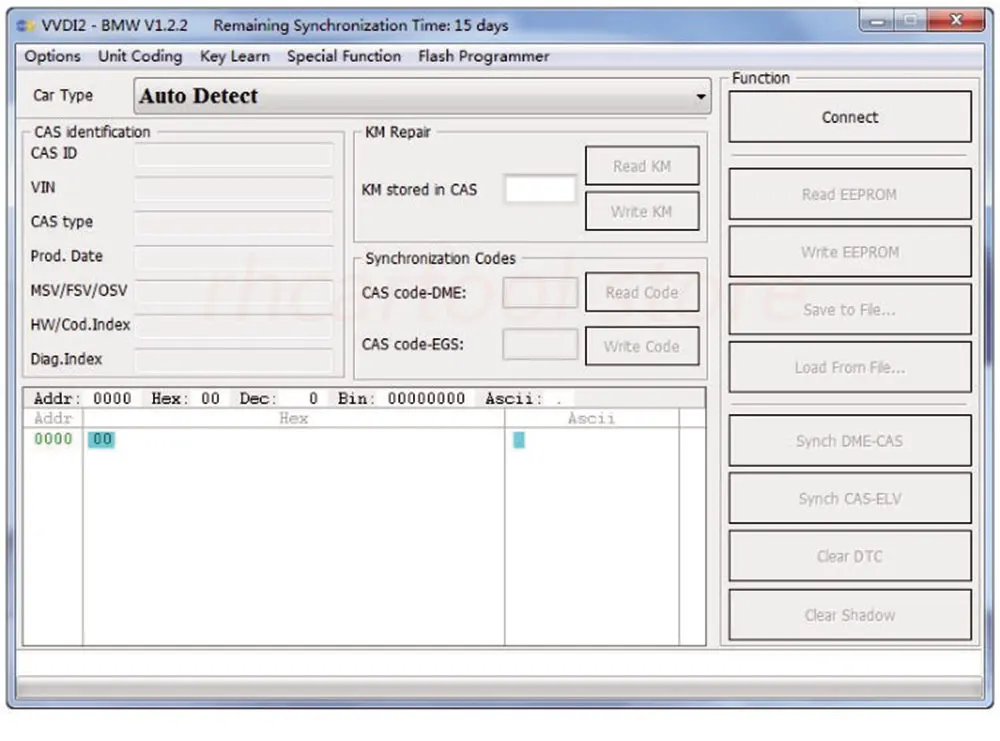1000x741 pixels.
Task: Open the Special Function menu
Action: pos(344,56)
